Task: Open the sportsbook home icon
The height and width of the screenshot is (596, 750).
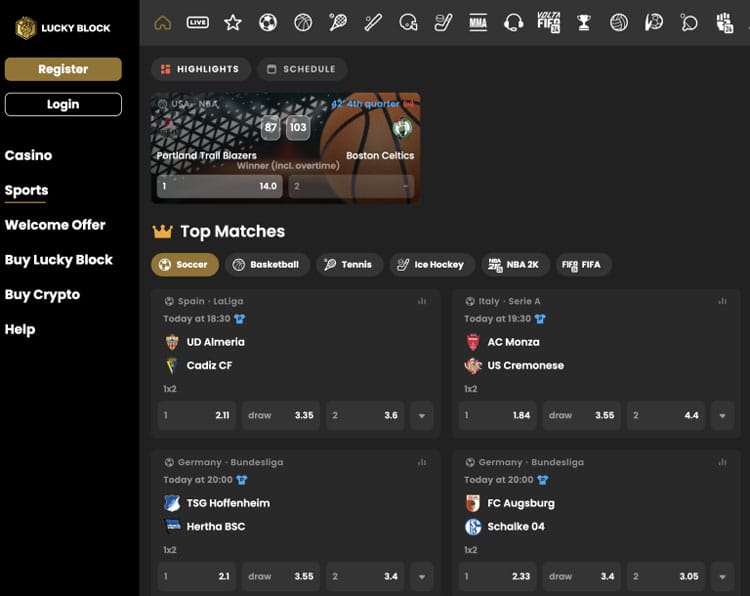Action: click(x=163, y=22)
